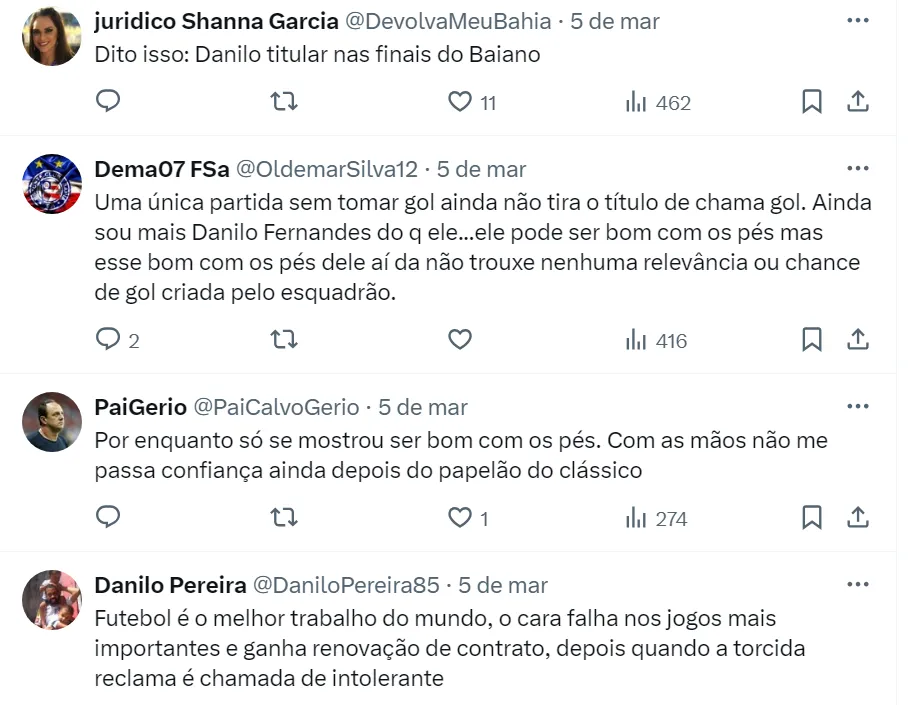View analytics showing 274 views
The width and height of the screenshot is (918, 705).
(657, 518)
